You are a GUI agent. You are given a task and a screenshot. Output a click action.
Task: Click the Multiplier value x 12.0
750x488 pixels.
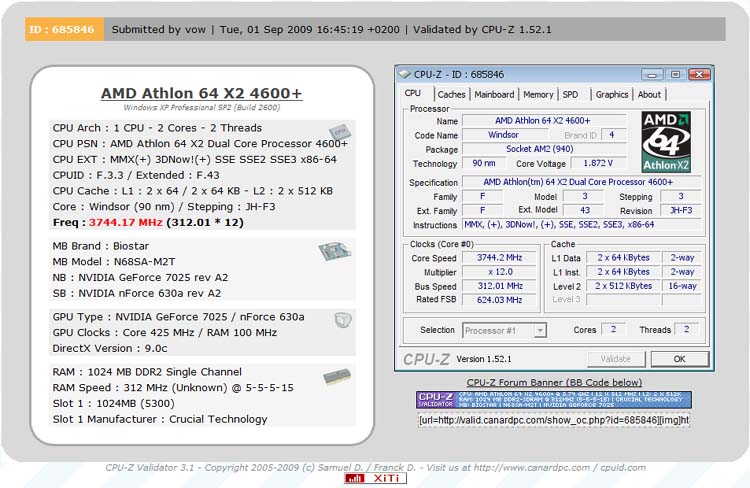click(499, 272)
